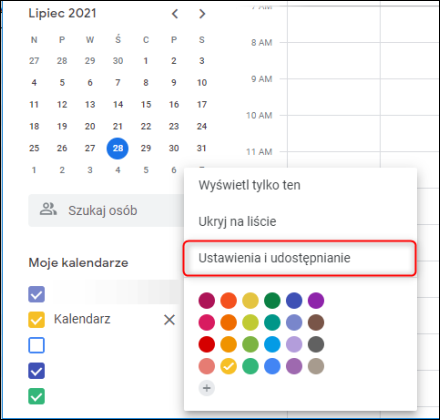Viewport: 440px width, 420px height.
Task: Select July 31 in mini calendar
Action: [201, 148]
